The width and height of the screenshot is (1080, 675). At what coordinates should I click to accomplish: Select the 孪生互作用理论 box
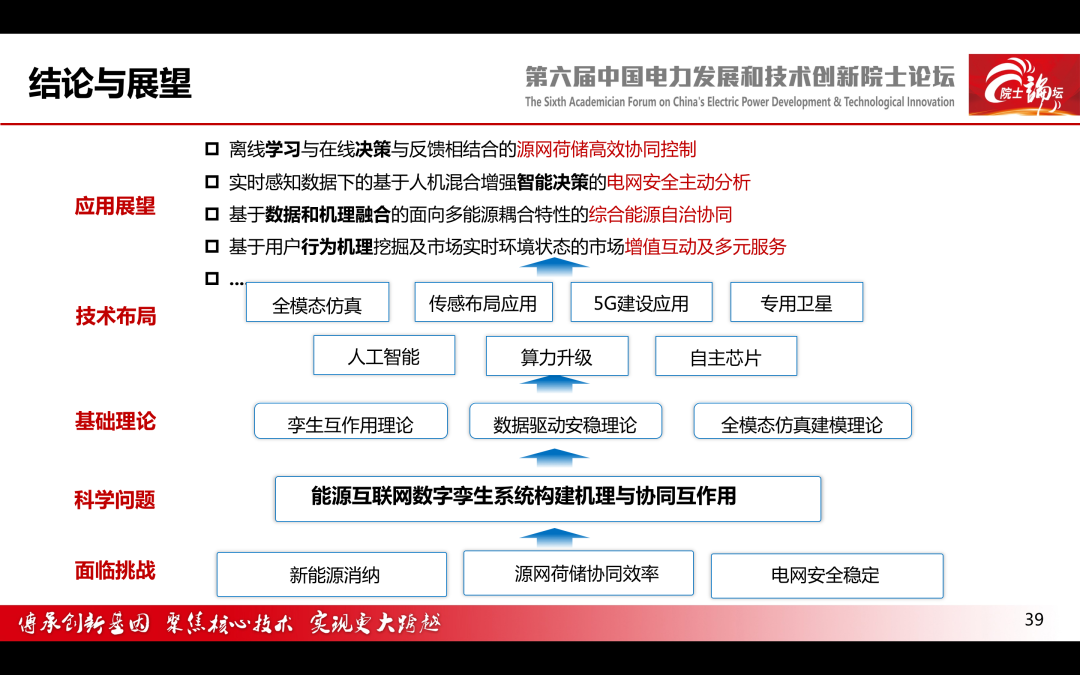[351, 422]
